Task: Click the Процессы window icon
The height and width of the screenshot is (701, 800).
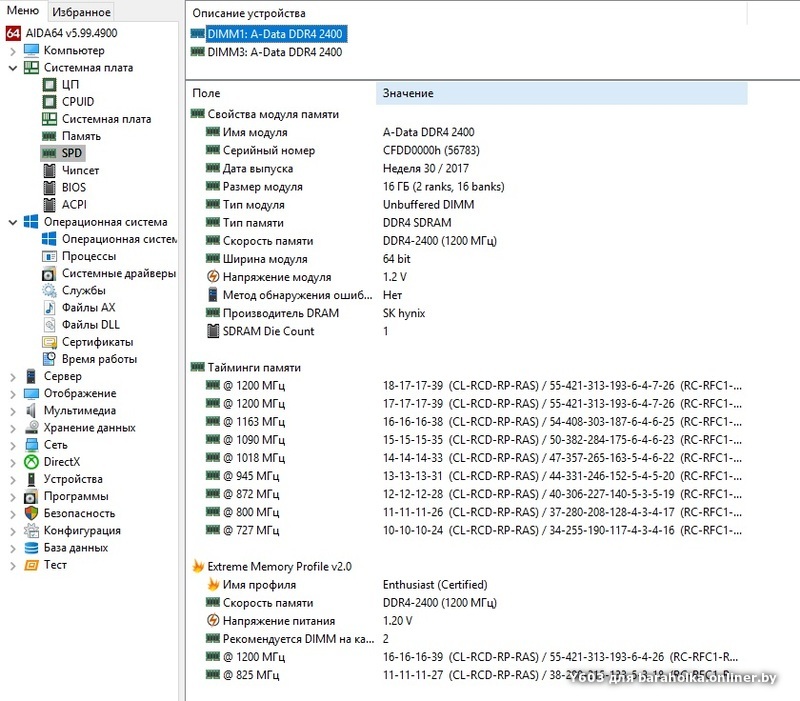Action: pyautogui.click(x=49, y=256)
